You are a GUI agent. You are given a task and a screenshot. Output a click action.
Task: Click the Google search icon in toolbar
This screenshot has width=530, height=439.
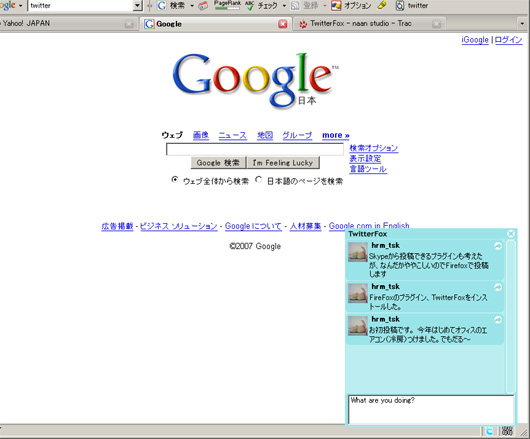(162, 5)
